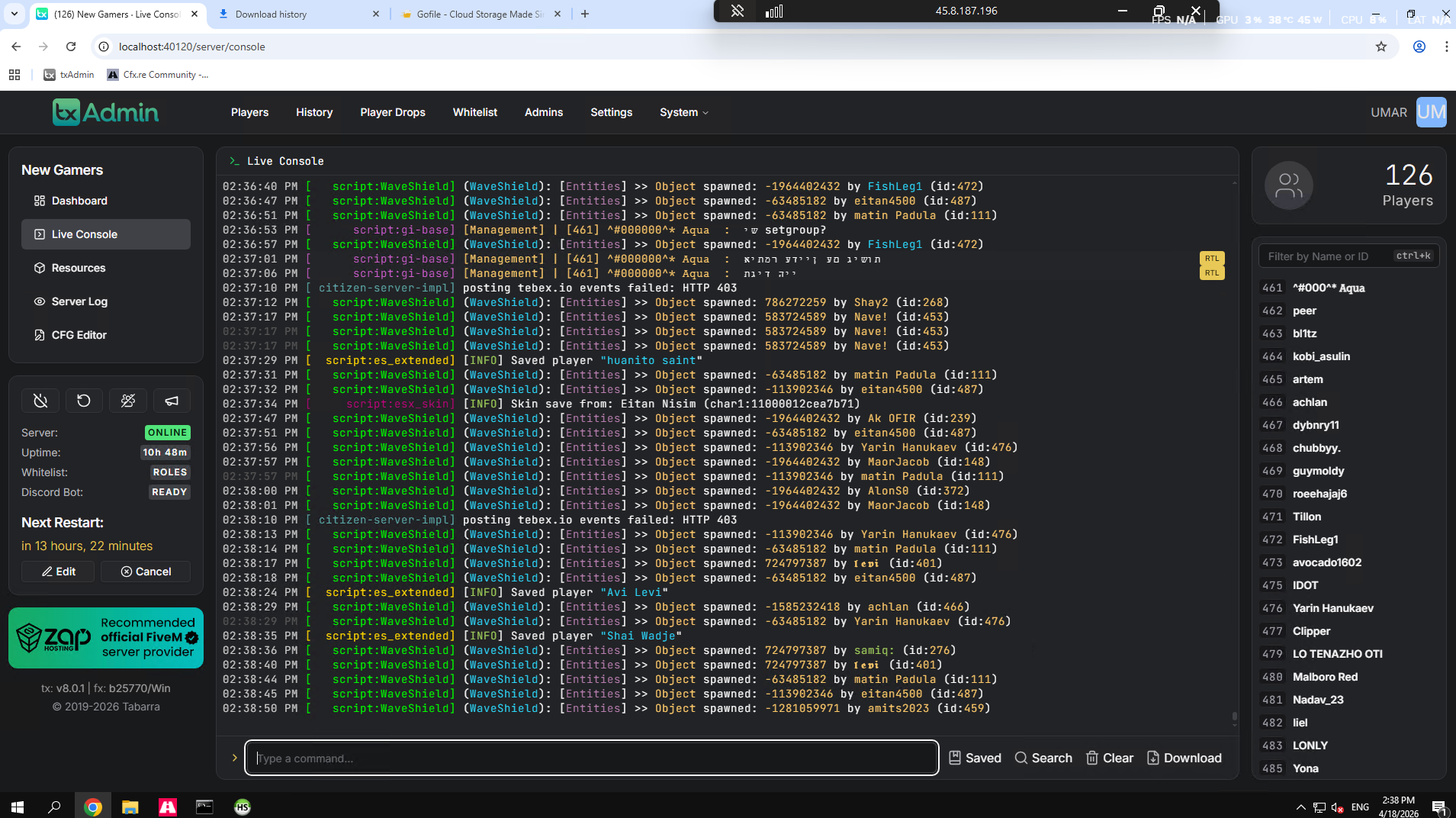Viewport: 1456px width, 818px height.
Task: Open the saved commands list
Action: [975, 758]
